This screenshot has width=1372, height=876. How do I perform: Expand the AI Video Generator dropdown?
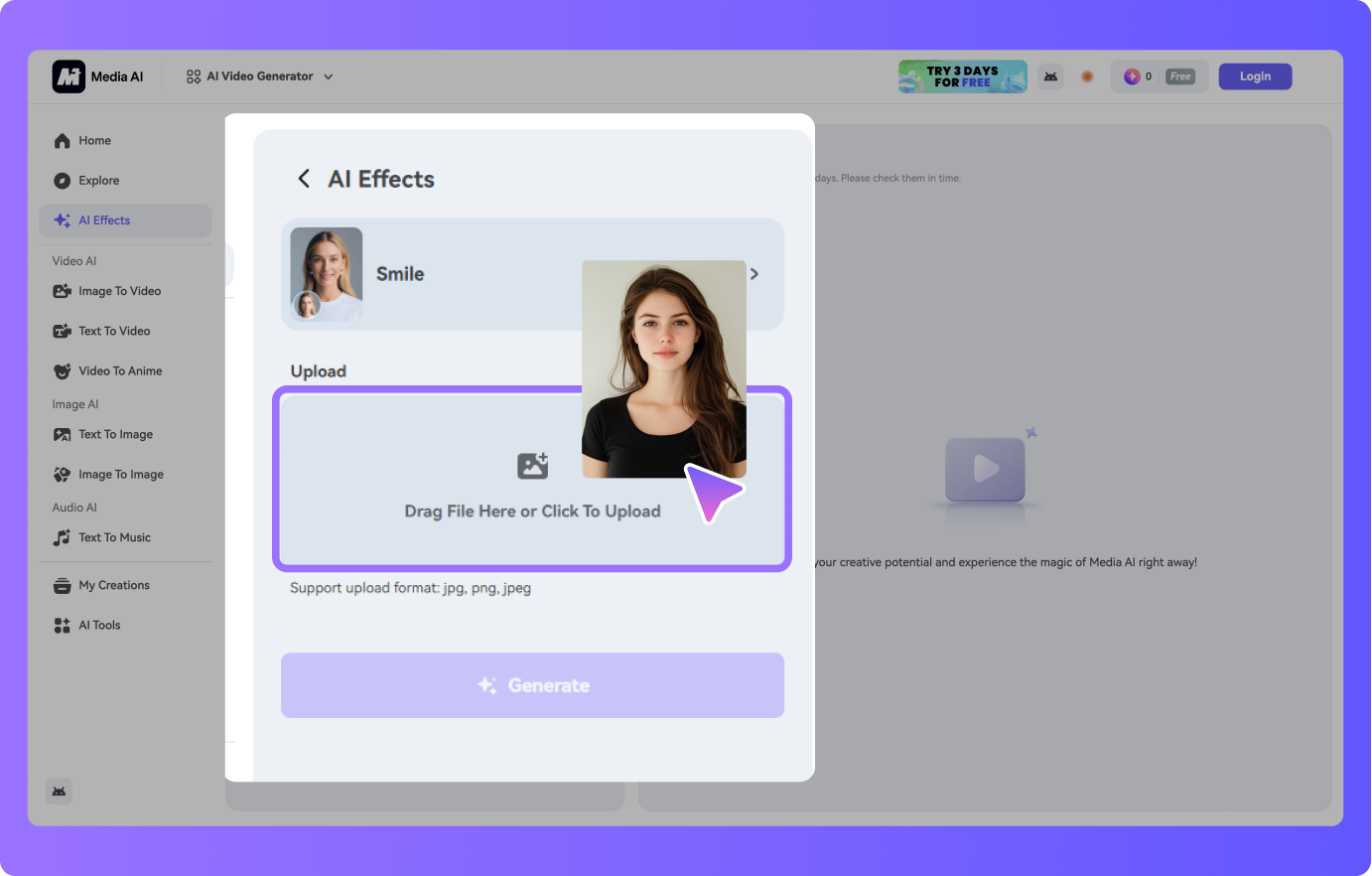pyautogui.click(x=259, y=75)
